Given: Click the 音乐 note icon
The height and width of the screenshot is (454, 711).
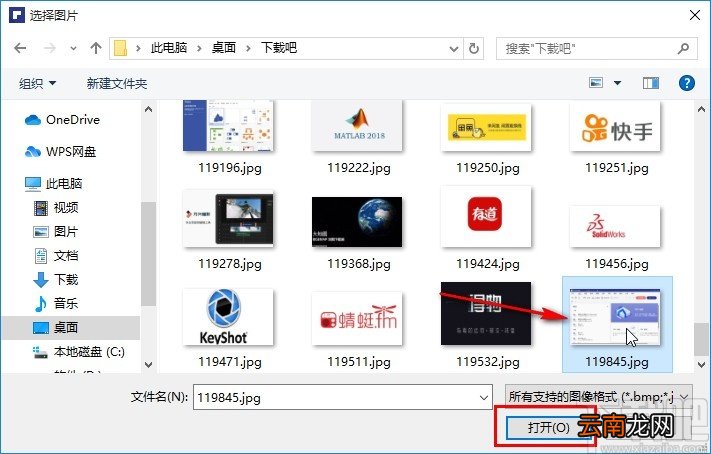Looking at the screenshot, I should [41, 303].
